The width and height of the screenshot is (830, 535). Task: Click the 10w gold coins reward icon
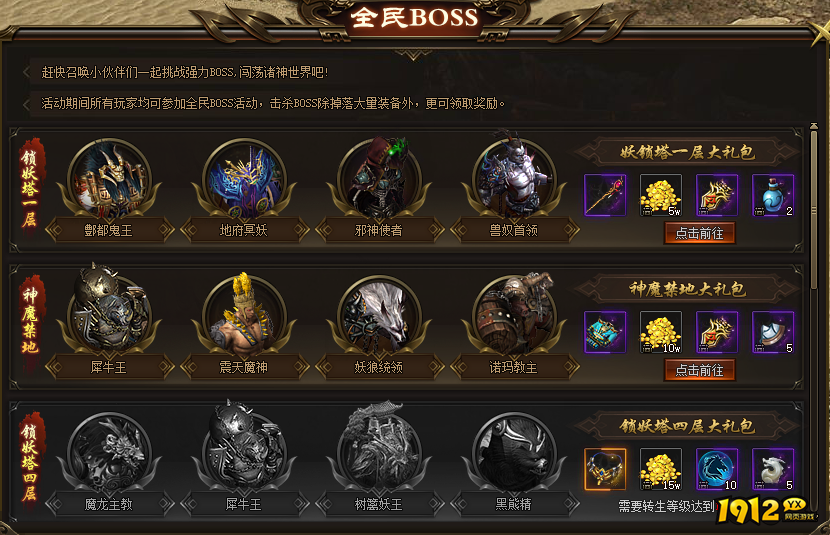(661, 332)
